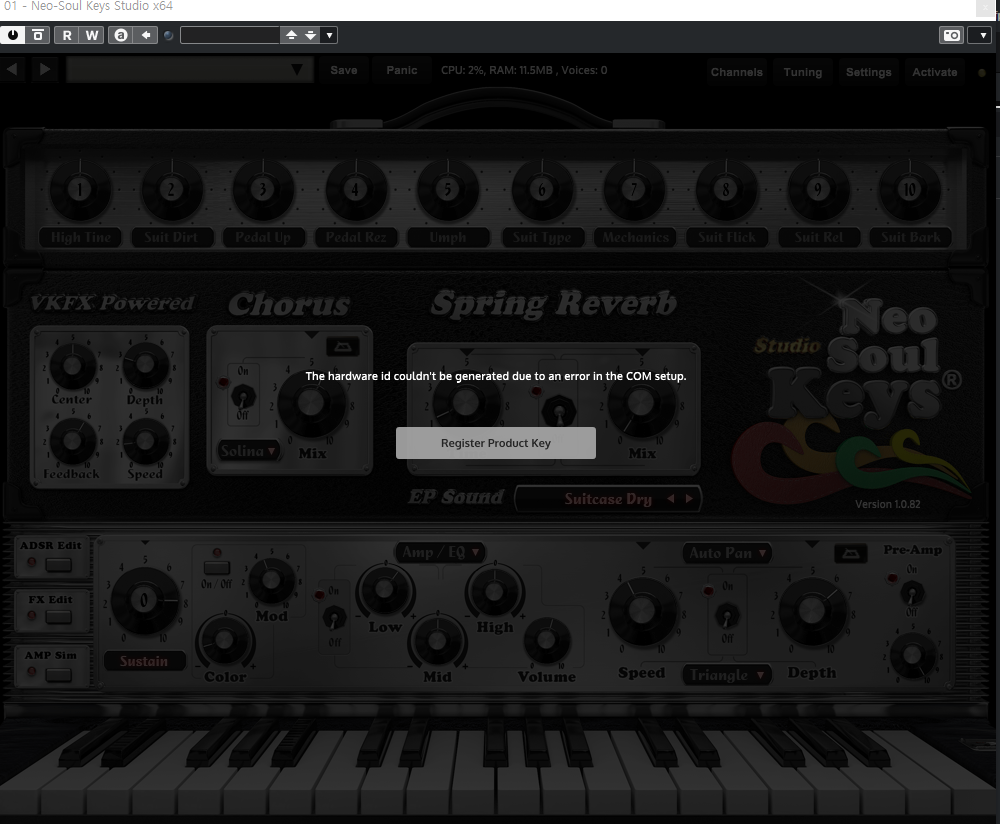This screenshot has width=1000, height=824.
Task: Select previous EP Sound with left arrow
Action: tap(670, 499)
